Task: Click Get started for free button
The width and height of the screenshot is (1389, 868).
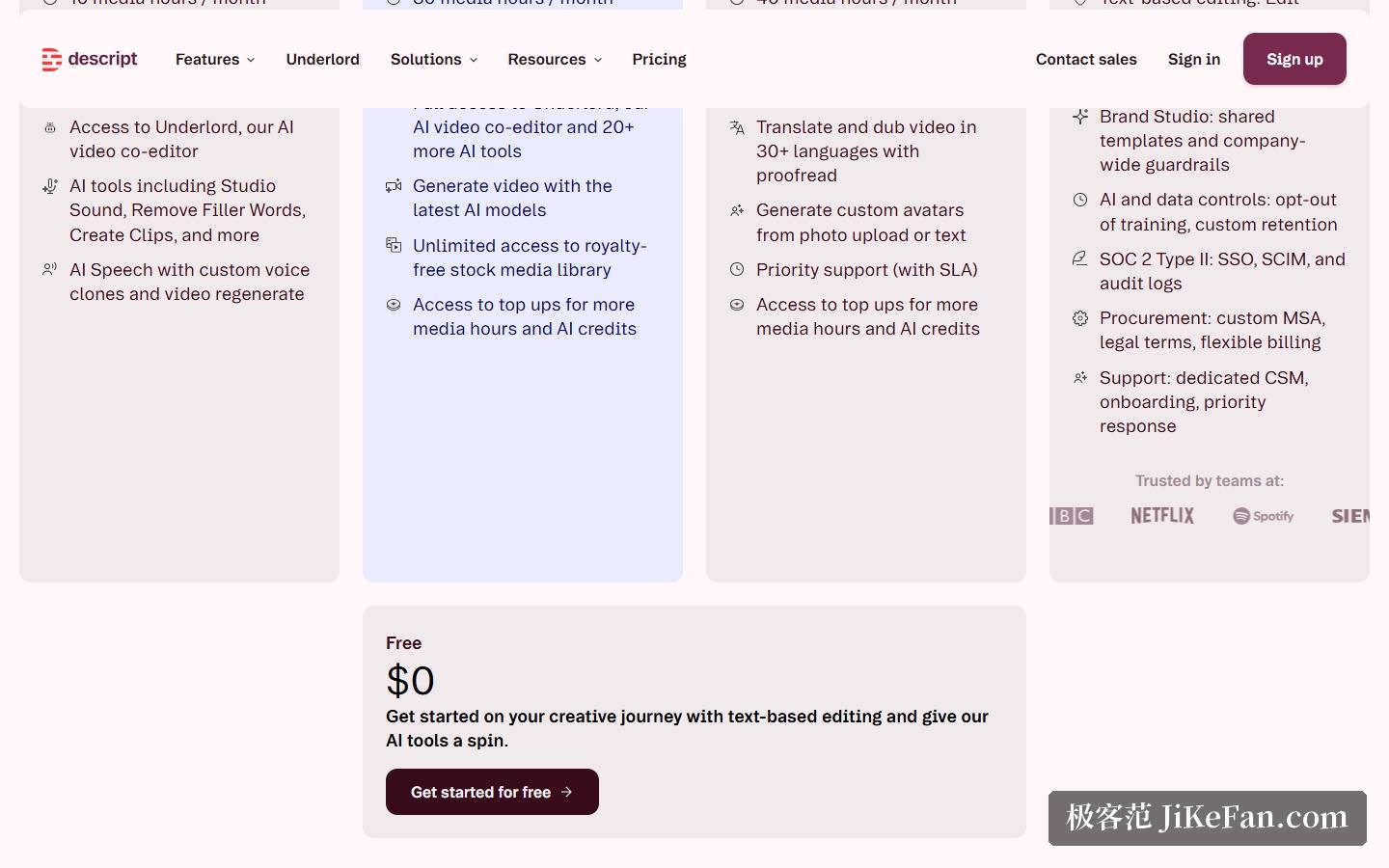Action: [x=492, y=792]
